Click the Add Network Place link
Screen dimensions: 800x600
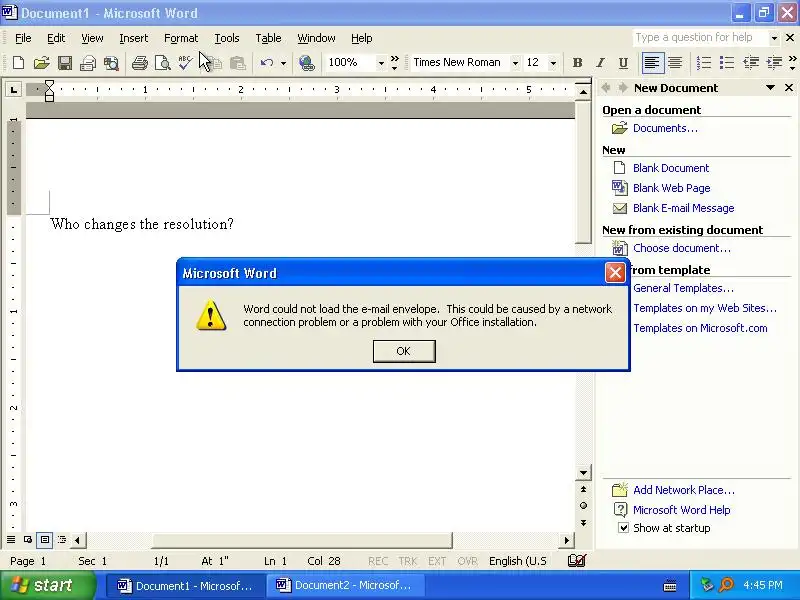[684, 490]
